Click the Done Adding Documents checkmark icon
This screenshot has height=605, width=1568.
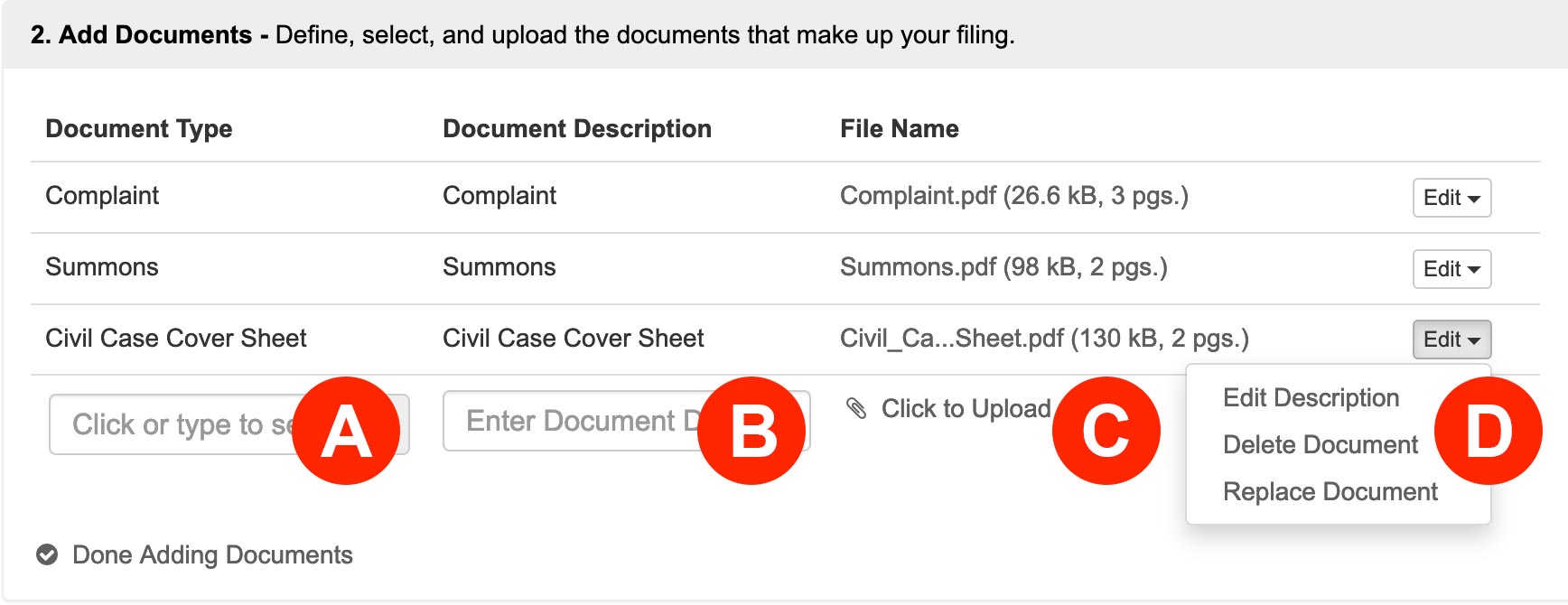pyautogui.click(x=47, y=554)
